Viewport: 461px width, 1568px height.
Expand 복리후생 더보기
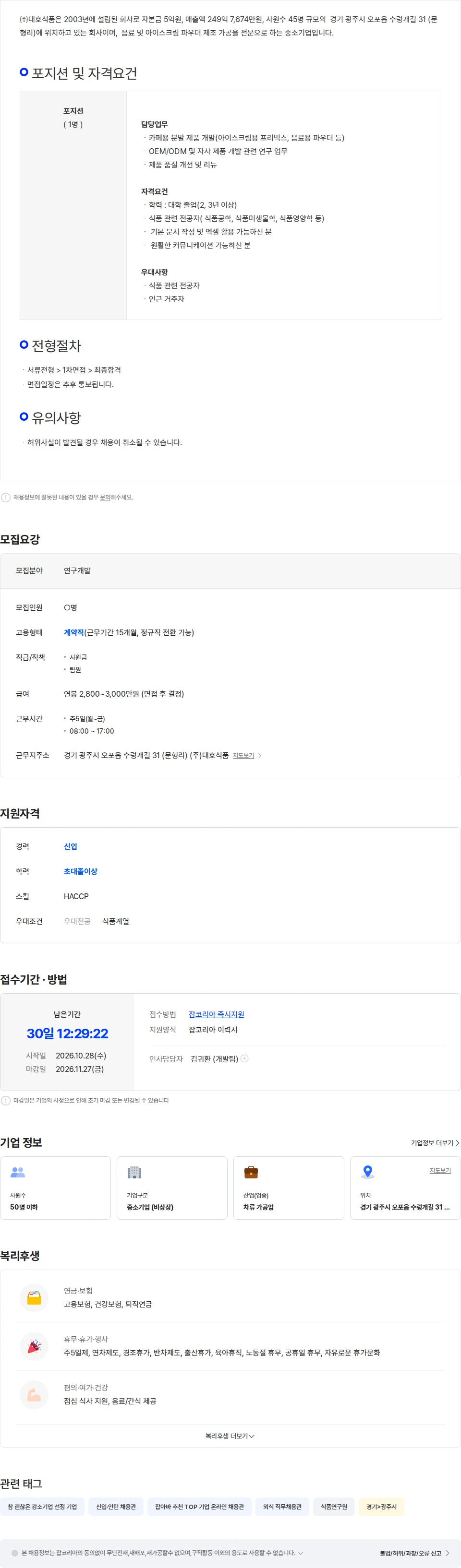click(230, 1436)
